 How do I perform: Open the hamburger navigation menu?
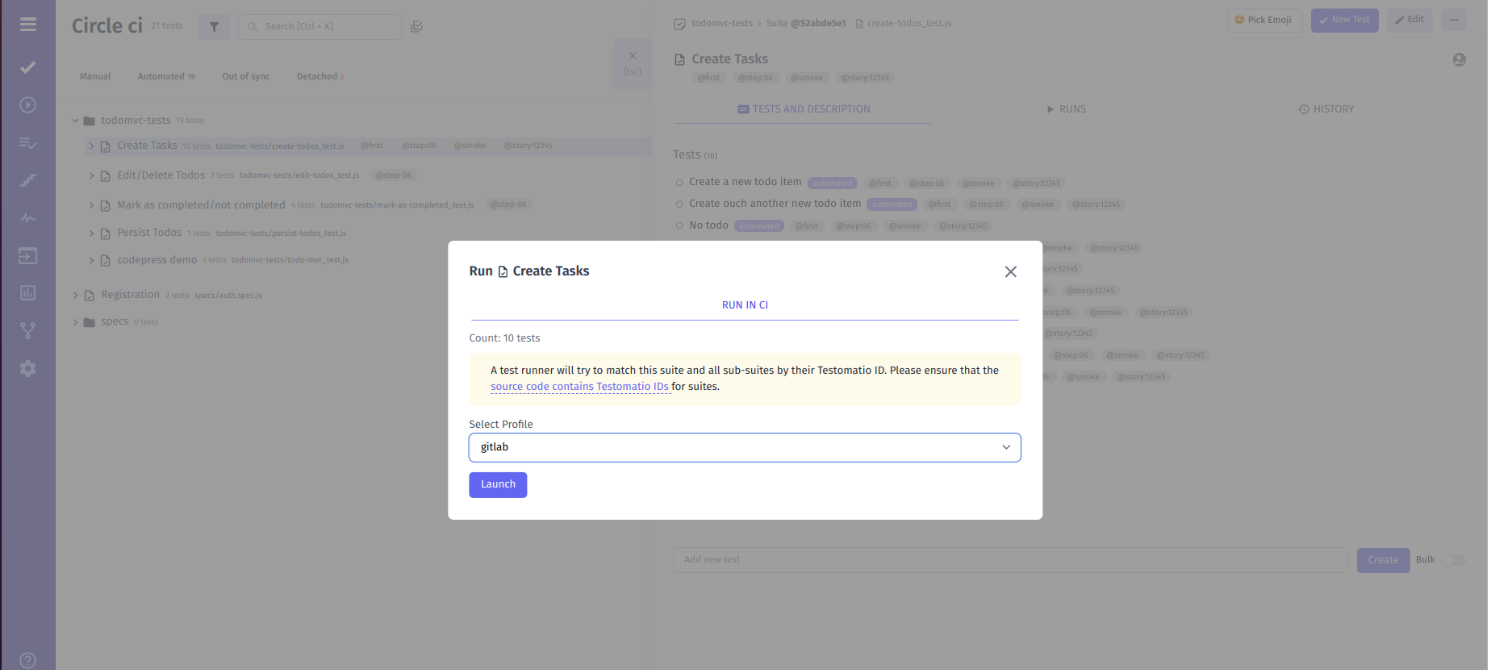tap(27, 25)
